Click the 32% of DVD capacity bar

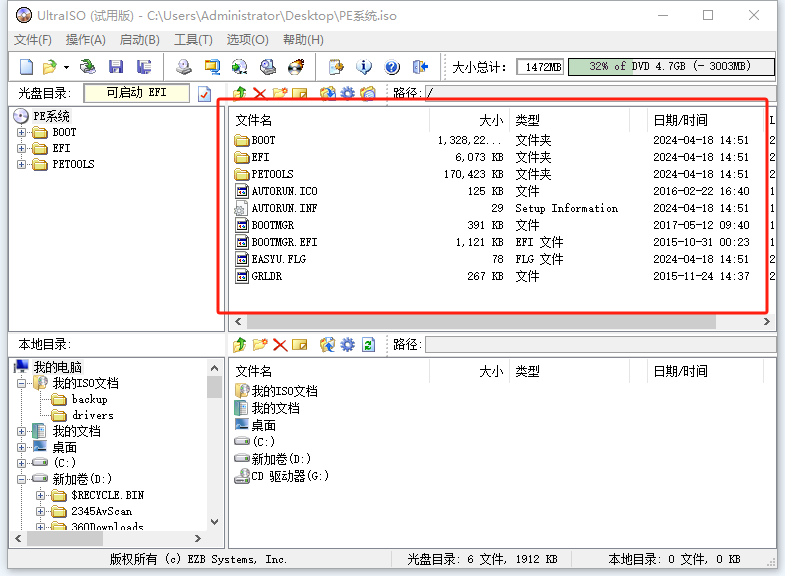pos(671,67)
